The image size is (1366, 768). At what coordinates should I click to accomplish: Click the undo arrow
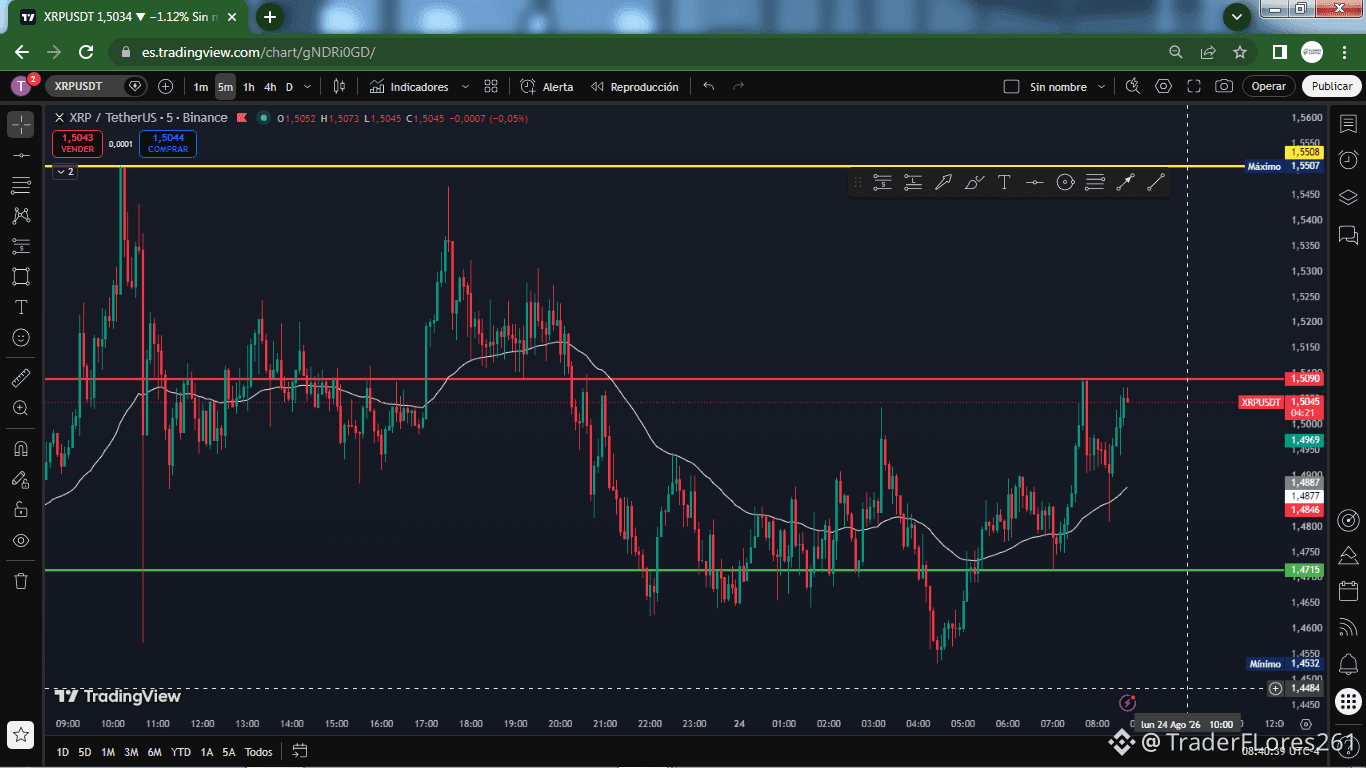click(709, 87)
